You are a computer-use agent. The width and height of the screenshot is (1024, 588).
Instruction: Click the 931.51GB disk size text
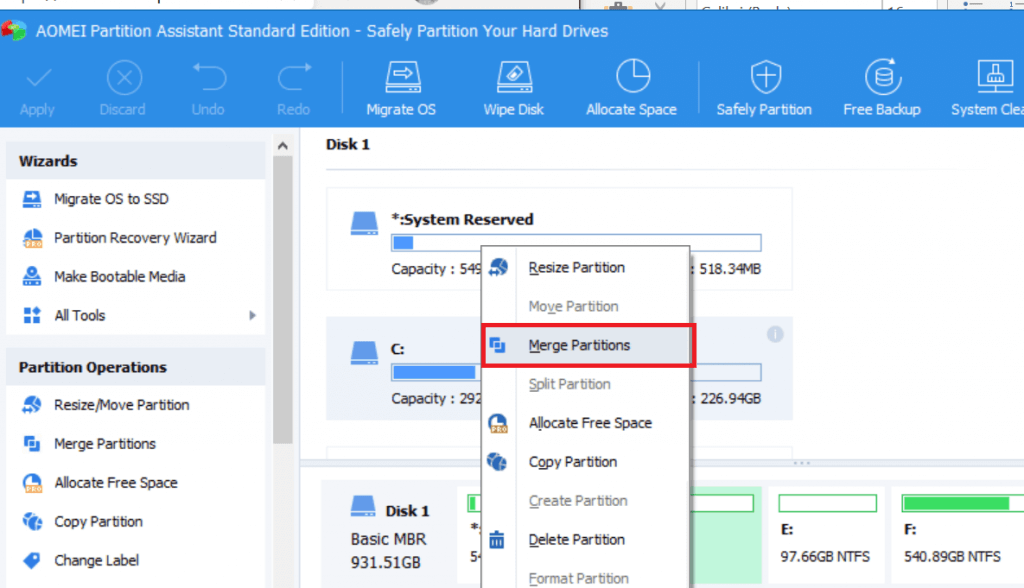386,563
